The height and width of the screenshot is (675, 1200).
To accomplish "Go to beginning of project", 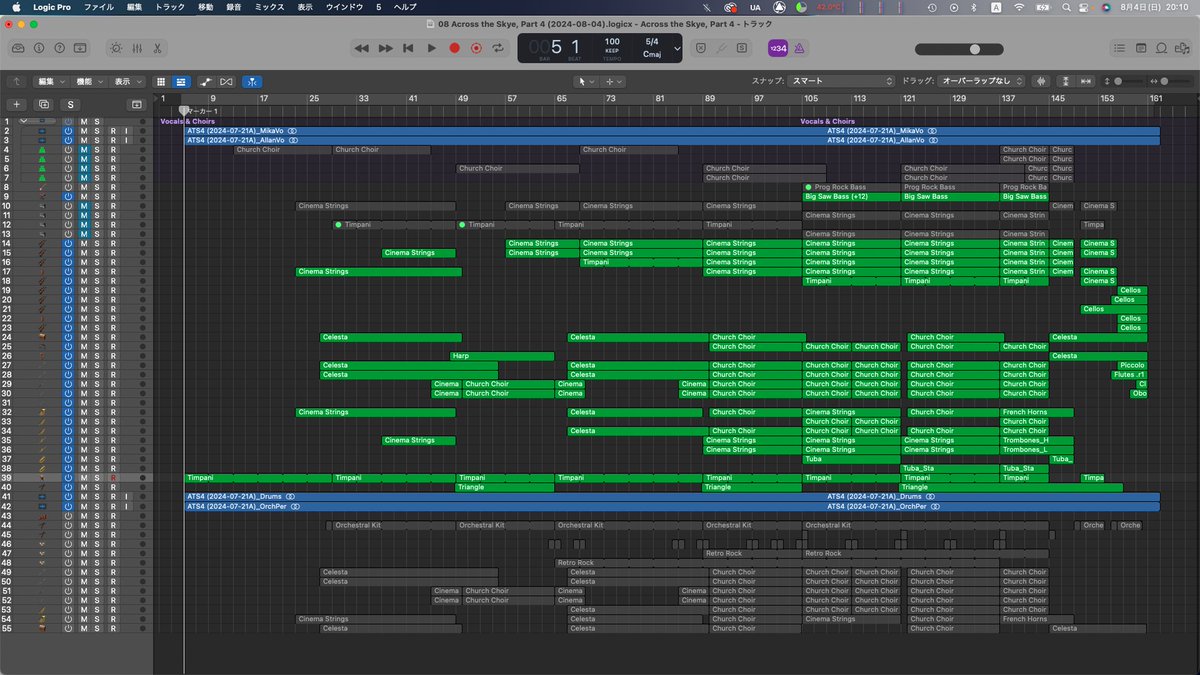I will (408, 48).
